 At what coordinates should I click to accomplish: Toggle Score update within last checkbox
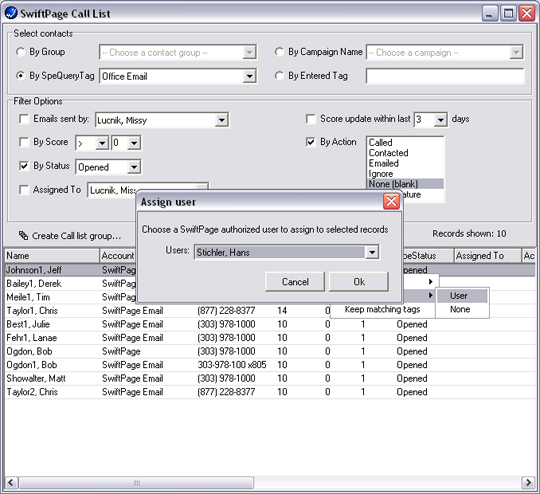(311, 119)
